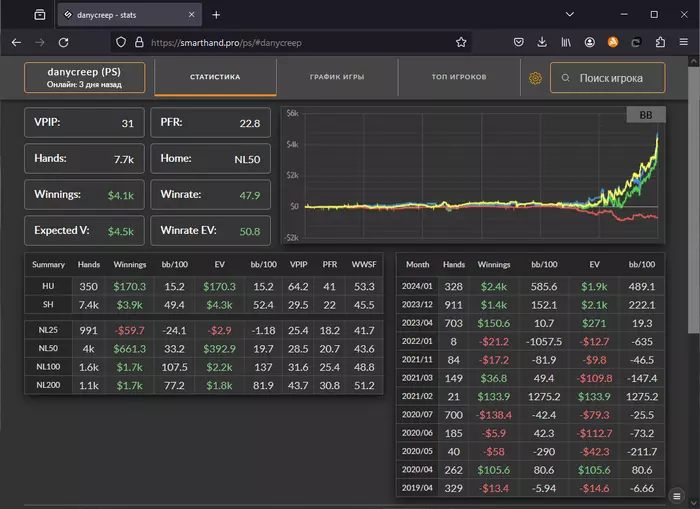Save page to Pocket
Viewport: 700px width, 509px height.
click(519, 43)
